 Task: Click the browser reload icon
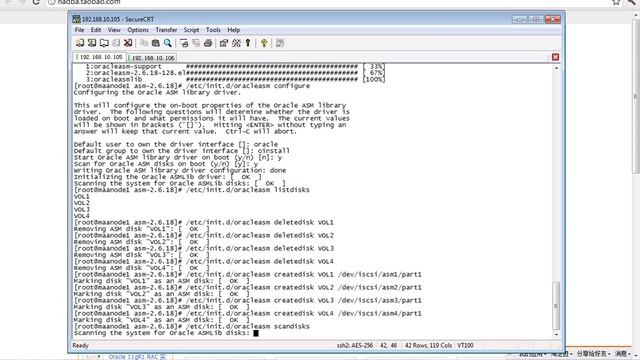[36, 2]
